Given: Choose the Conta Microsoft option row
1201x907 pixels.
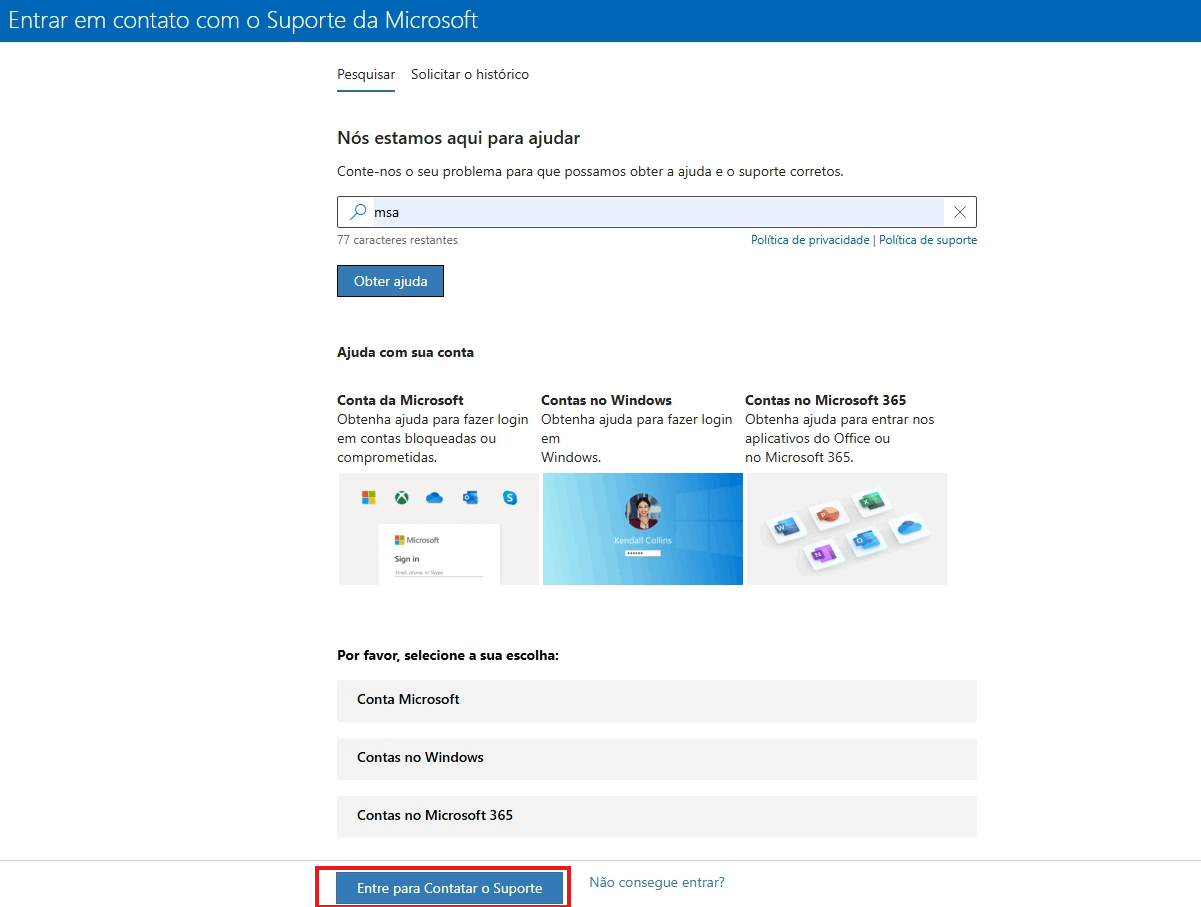Looking at the screenshot, I should 657,700.
